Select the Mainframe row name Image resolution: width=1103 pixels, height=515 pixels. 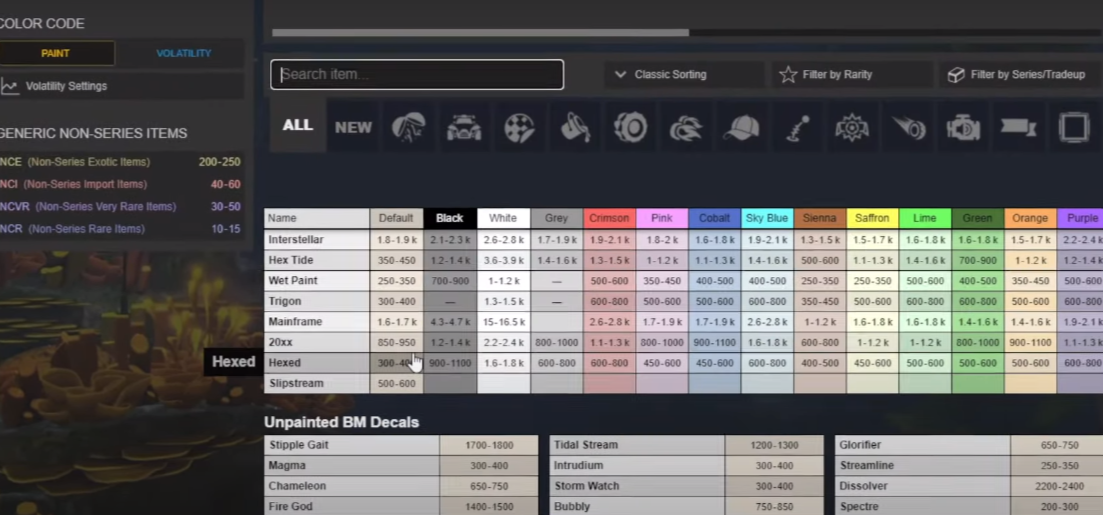[317, 322]
